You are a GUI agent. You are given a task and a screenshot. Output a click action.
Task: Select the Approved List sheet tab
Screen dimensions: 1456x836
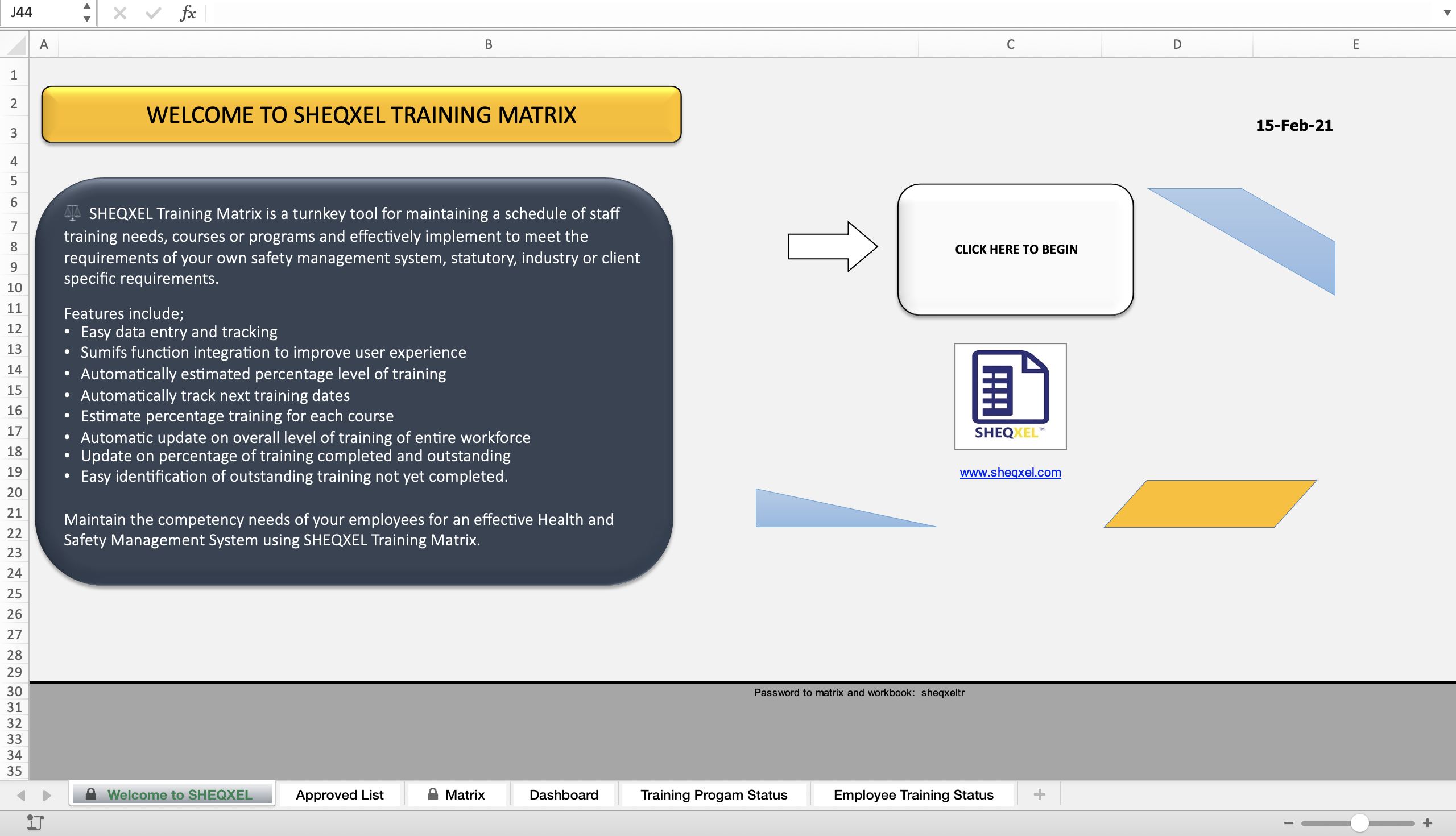[340, 794]
